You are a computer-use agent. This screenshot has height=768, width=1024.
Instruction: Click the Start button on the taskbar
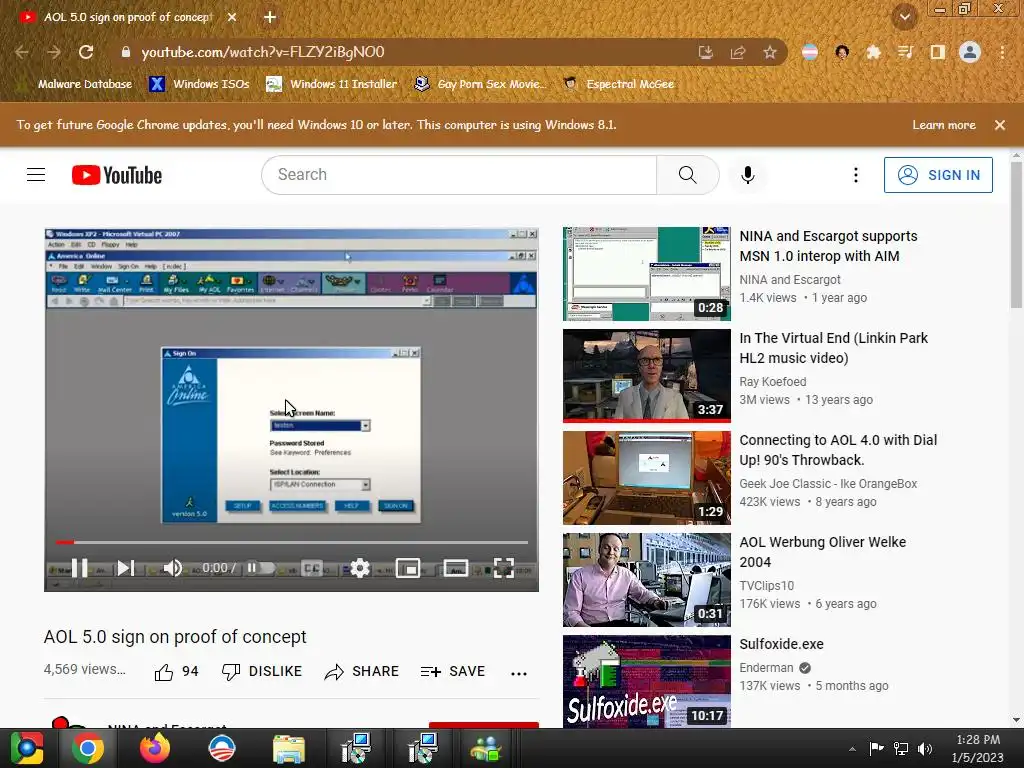pos(26,748)
